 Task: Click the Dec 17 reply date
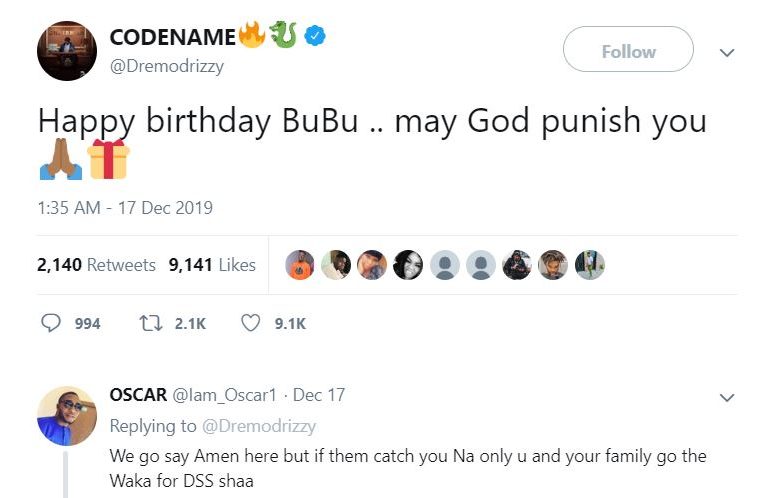pos(319,395)
